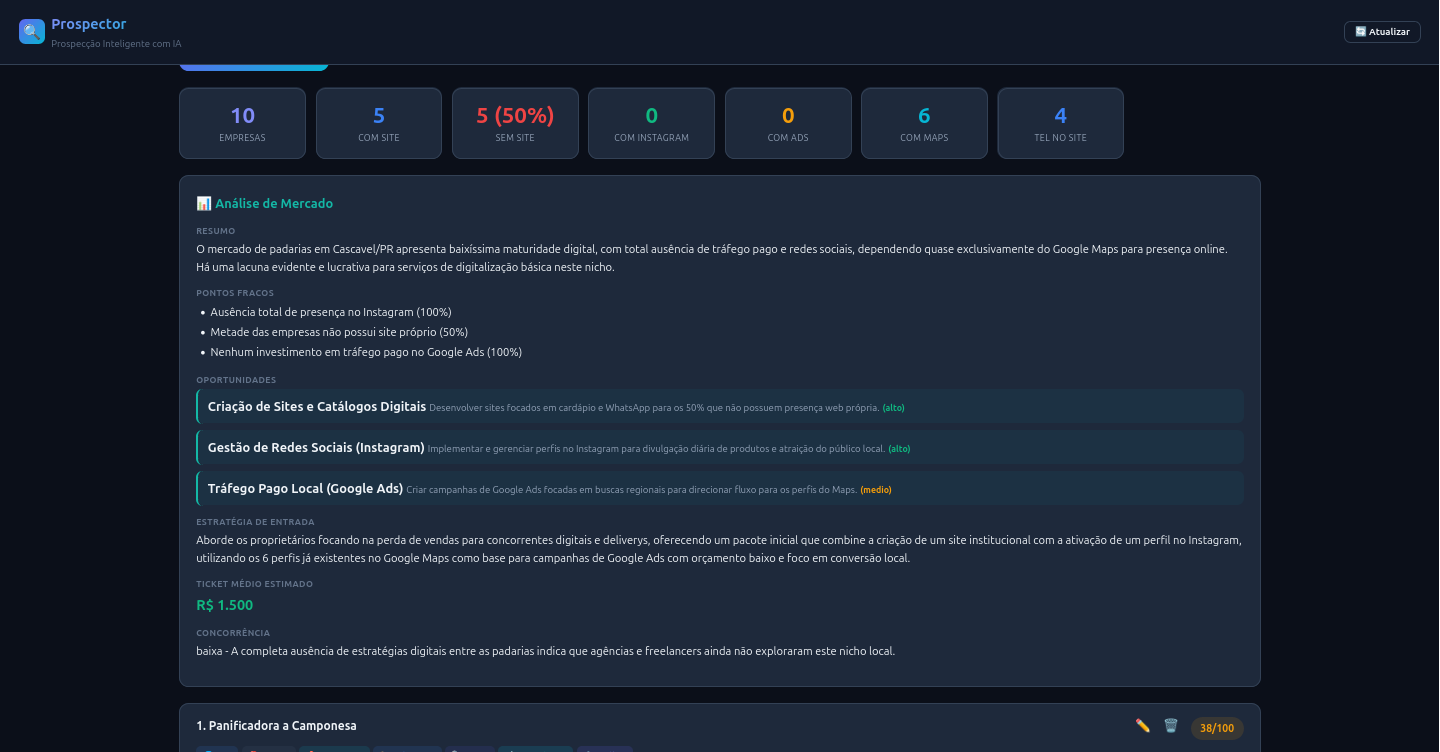Select the 0 Com Instagram stat card
The width and height of the screenshot is (1440, 752).
click(651, 123)
